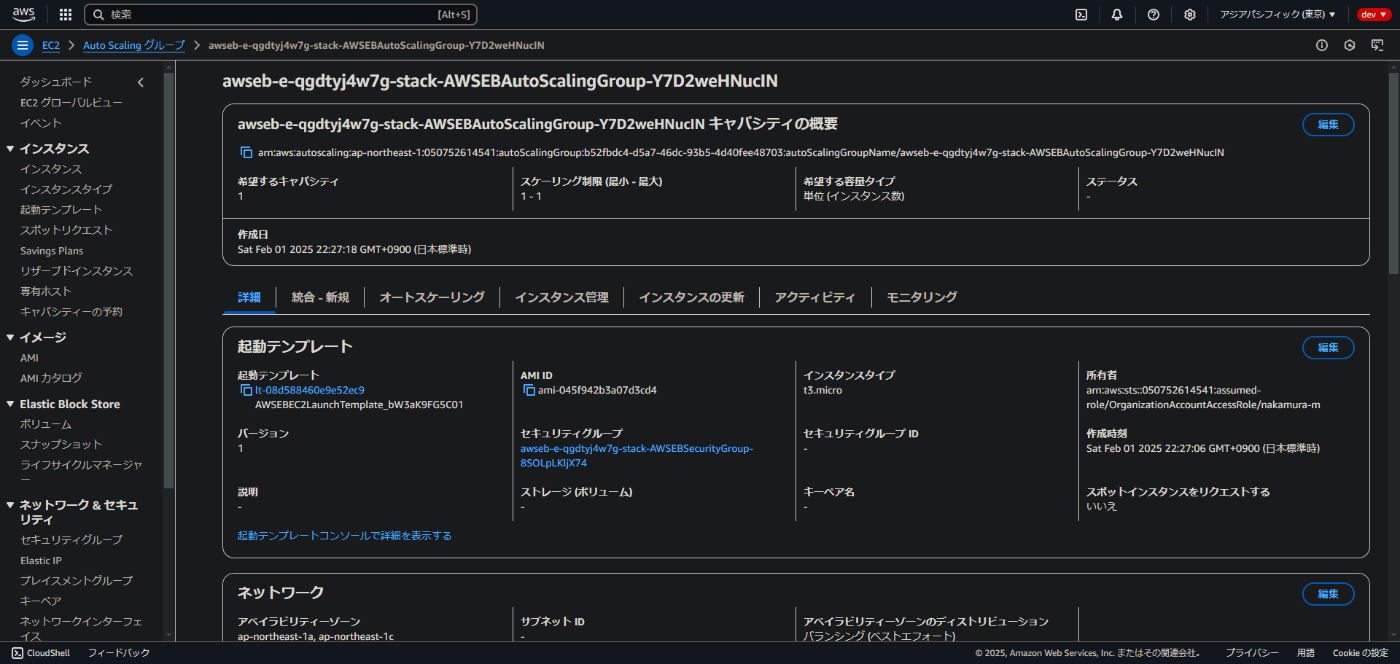1400x664 pixels.
Task: Open キーペア in the sidebar
Action: [x=41, y=601]
